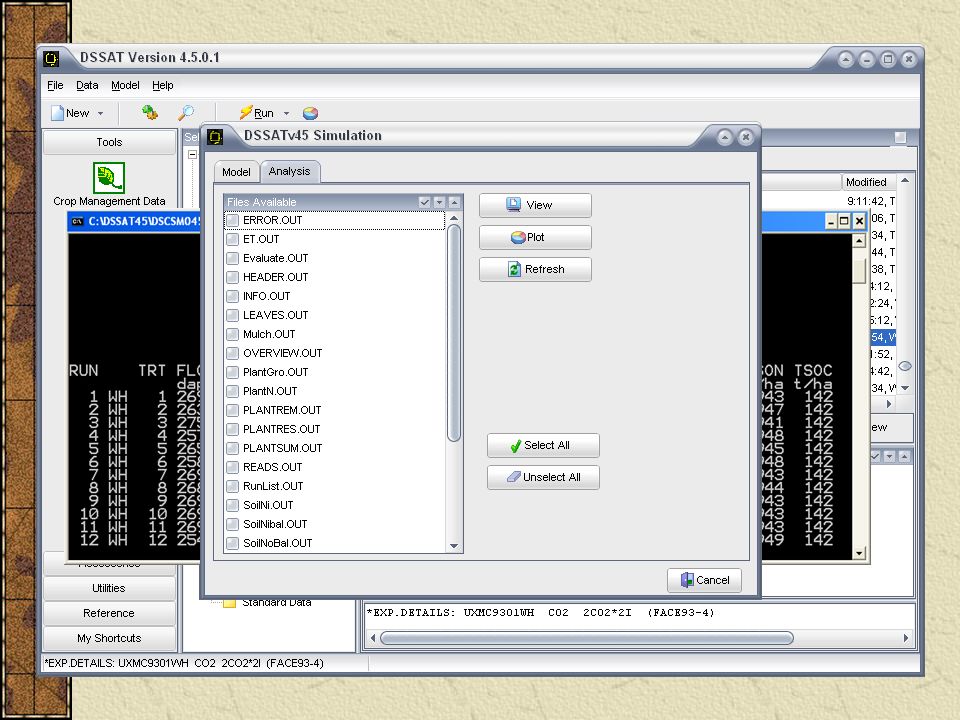Open the New button dropdown arrow
Image resolution: width=960 pixels, height=720 pixels.
100,113
